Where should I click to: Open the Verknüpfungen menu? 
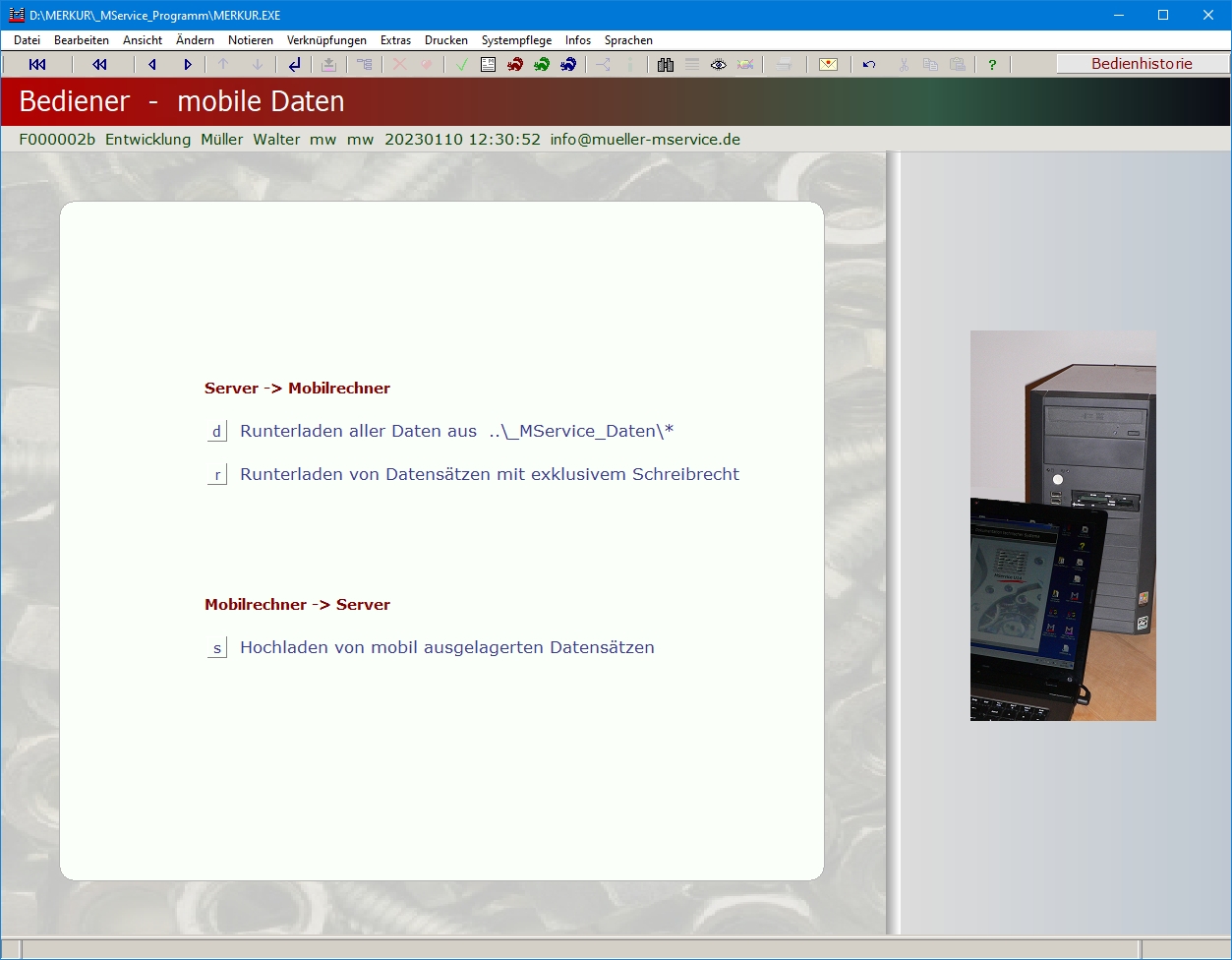326,40
